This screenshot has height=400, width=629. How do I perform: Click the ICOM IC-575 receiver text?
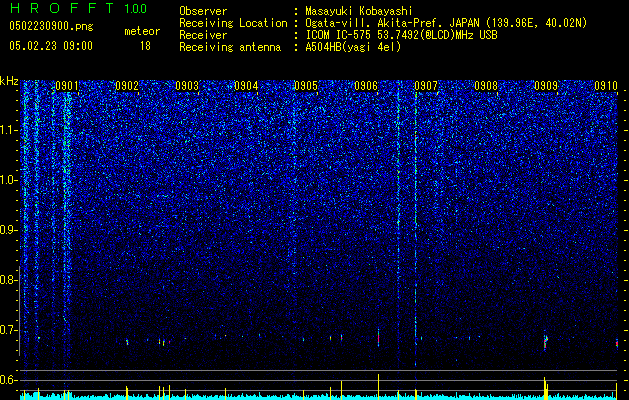pyautogui.click(x=401, y=35)
